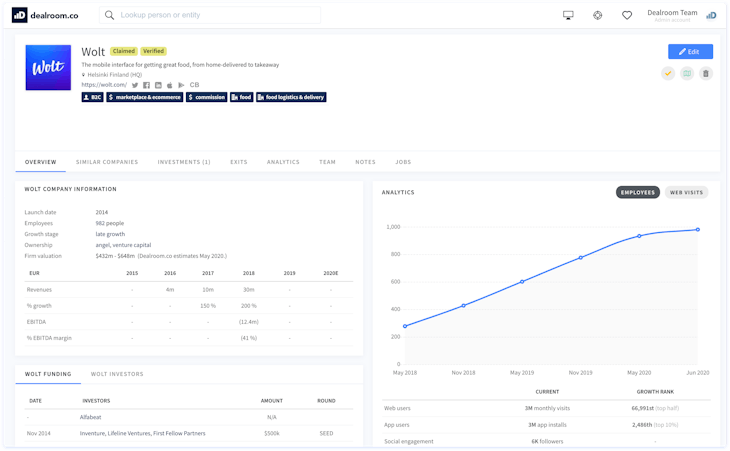Click the SEED round label
The height and width of the screenshot is (451, 730).
[326, 433]
